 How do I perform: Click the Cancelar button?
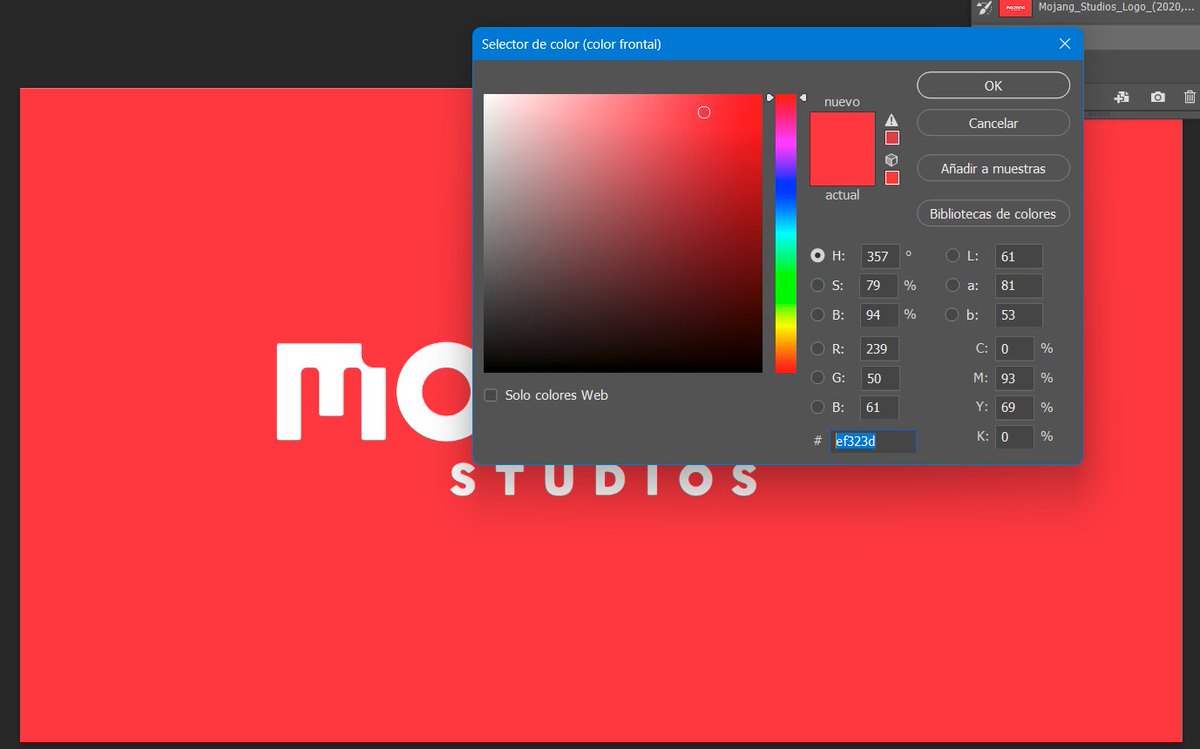click(x=993, y=123)
